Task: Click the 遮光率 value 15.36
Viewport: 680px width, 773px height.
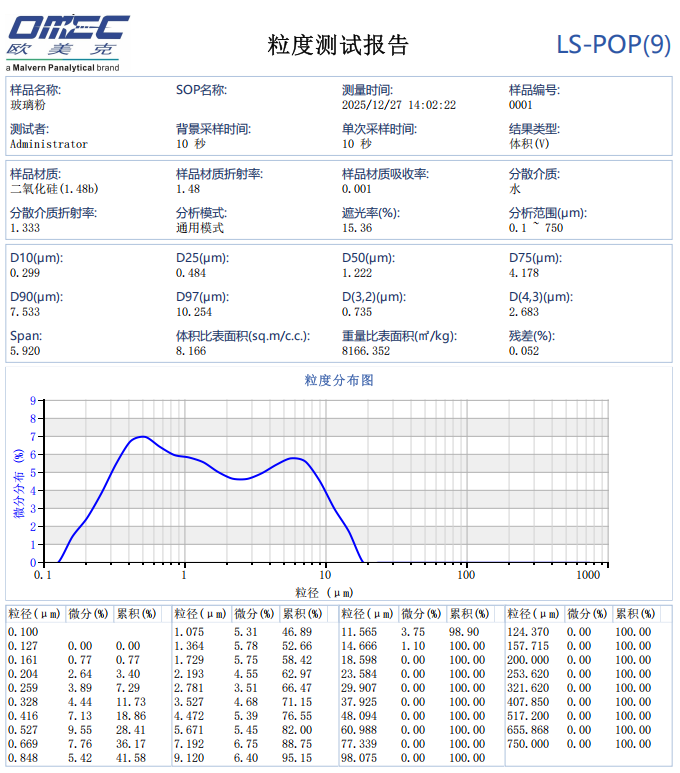Action: tap(357, 228)
